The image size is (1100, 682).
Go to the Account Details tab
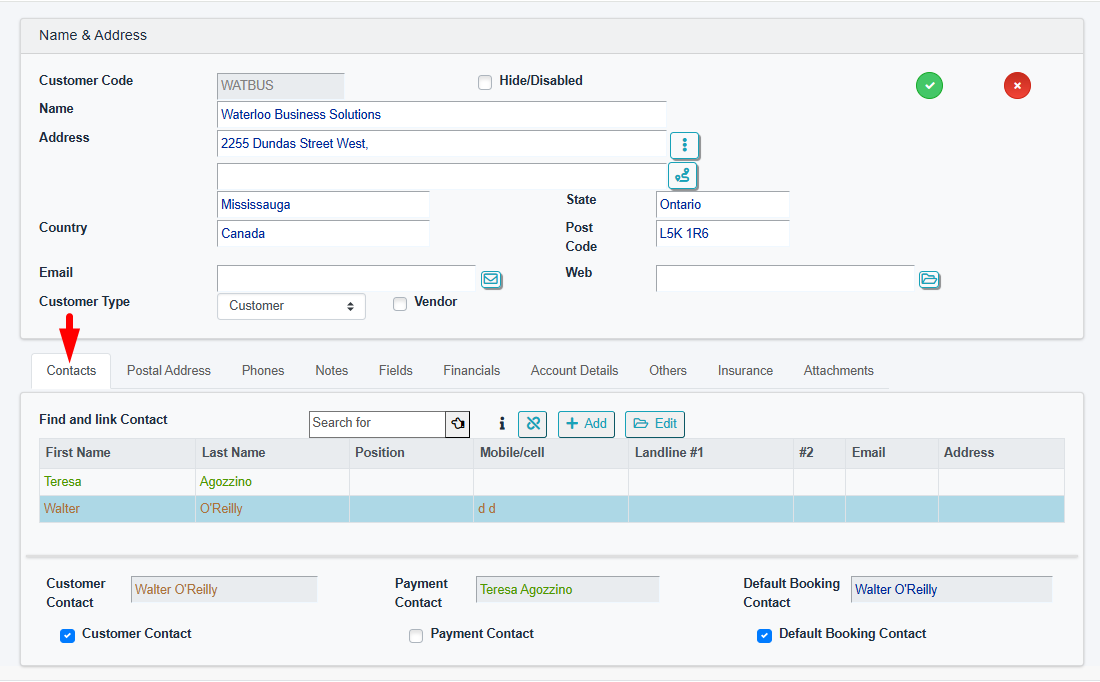click(574, 370)
